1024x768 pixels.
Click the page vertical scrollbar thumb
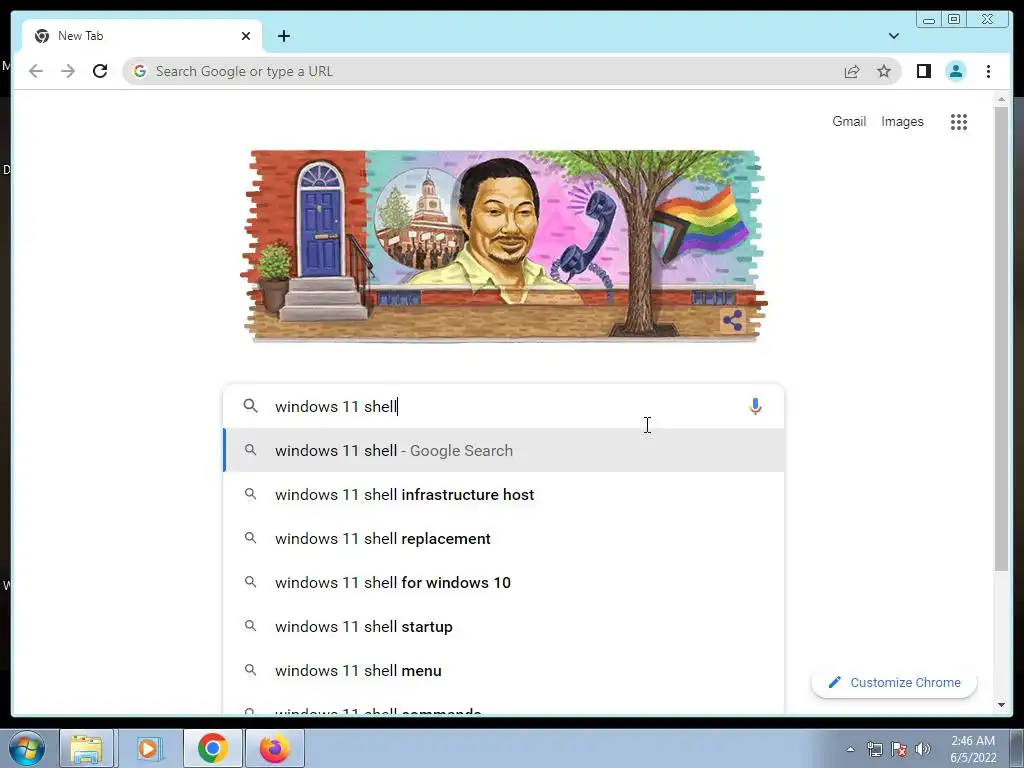point(1001,338)
